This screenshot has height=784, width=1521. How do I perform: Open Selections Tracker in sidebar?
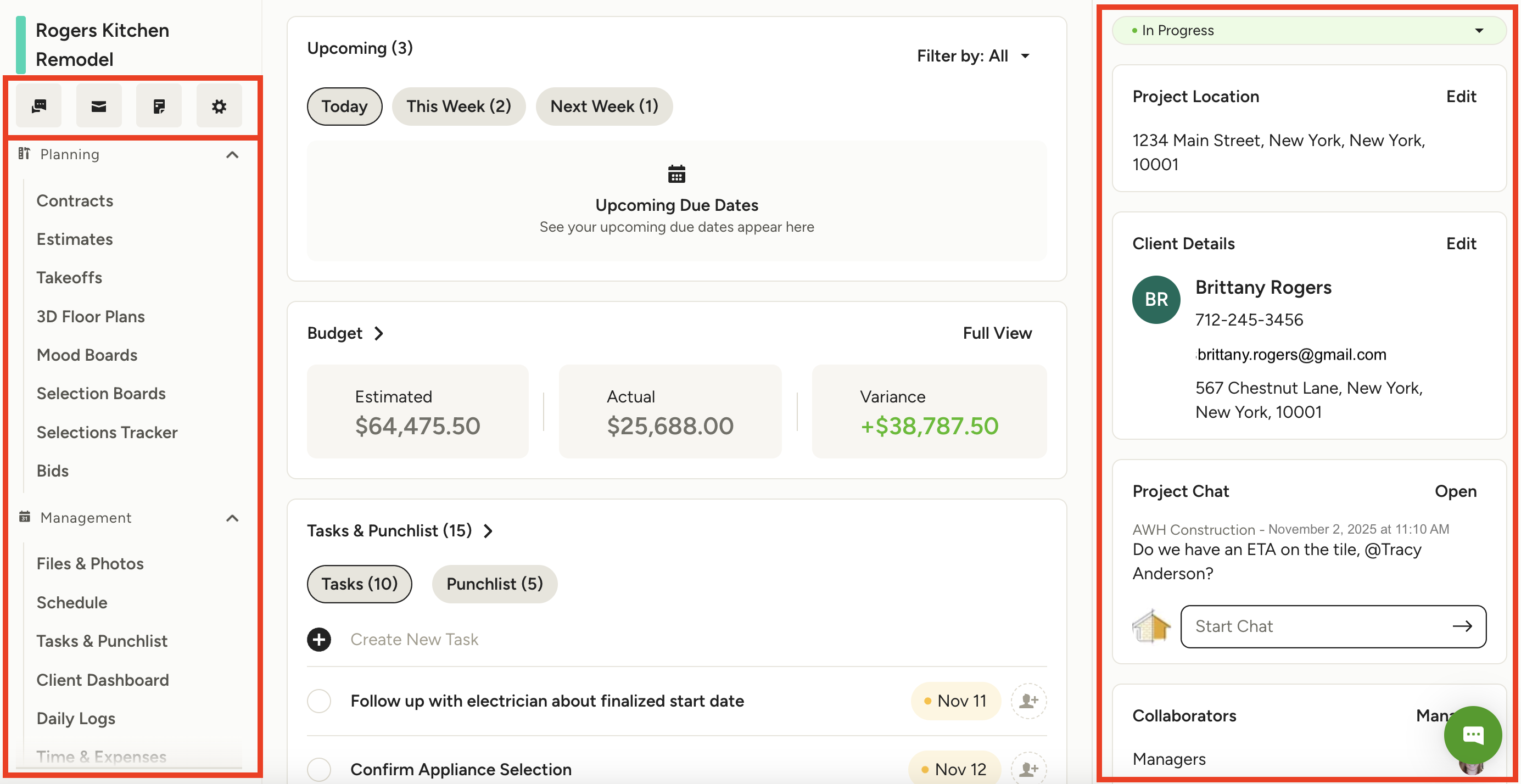107,432
